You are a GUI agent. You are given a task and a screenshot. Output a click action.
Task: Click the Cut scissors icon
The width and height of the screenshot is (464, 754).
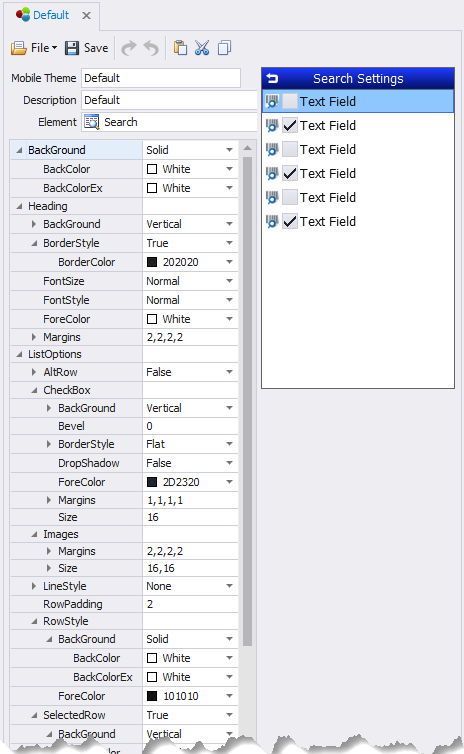pos(202,48)
